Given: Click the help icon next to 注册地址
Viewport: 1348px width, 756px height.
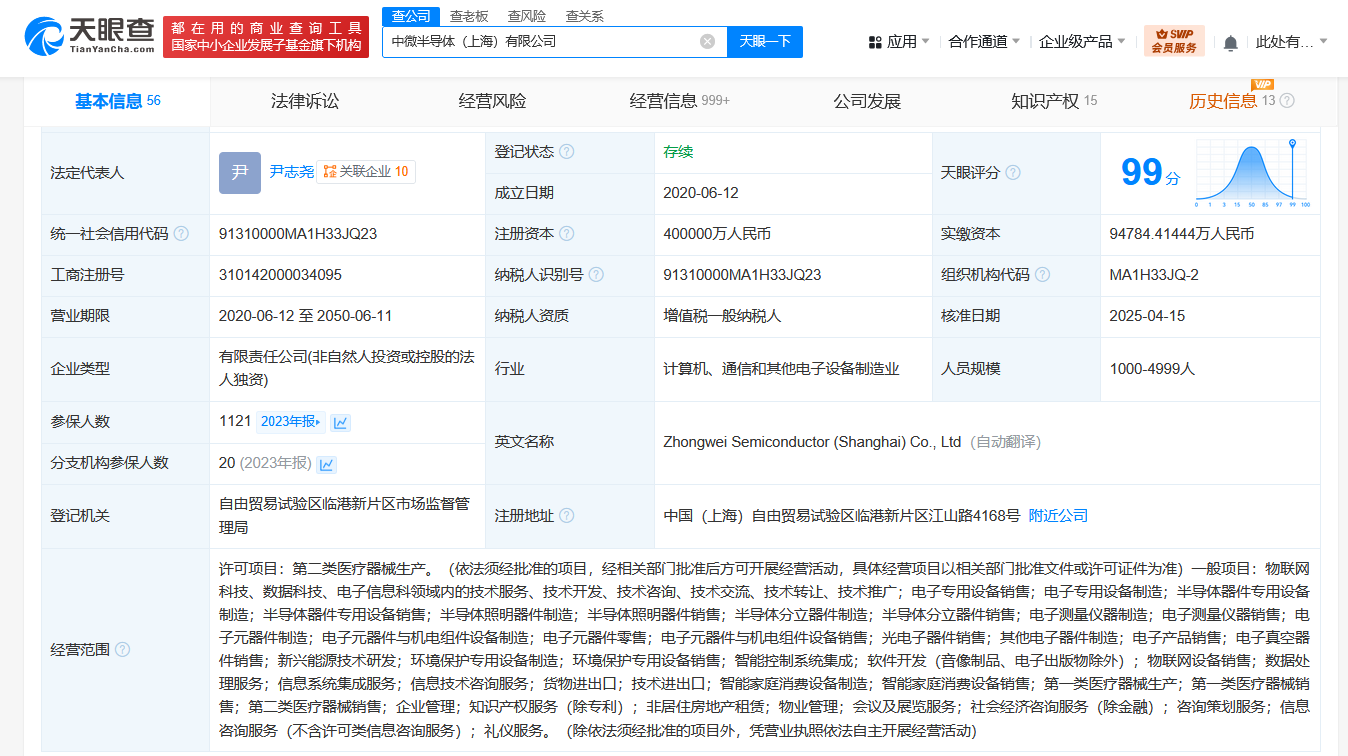Looking at the screenshot, I should [x=567, y=516].
